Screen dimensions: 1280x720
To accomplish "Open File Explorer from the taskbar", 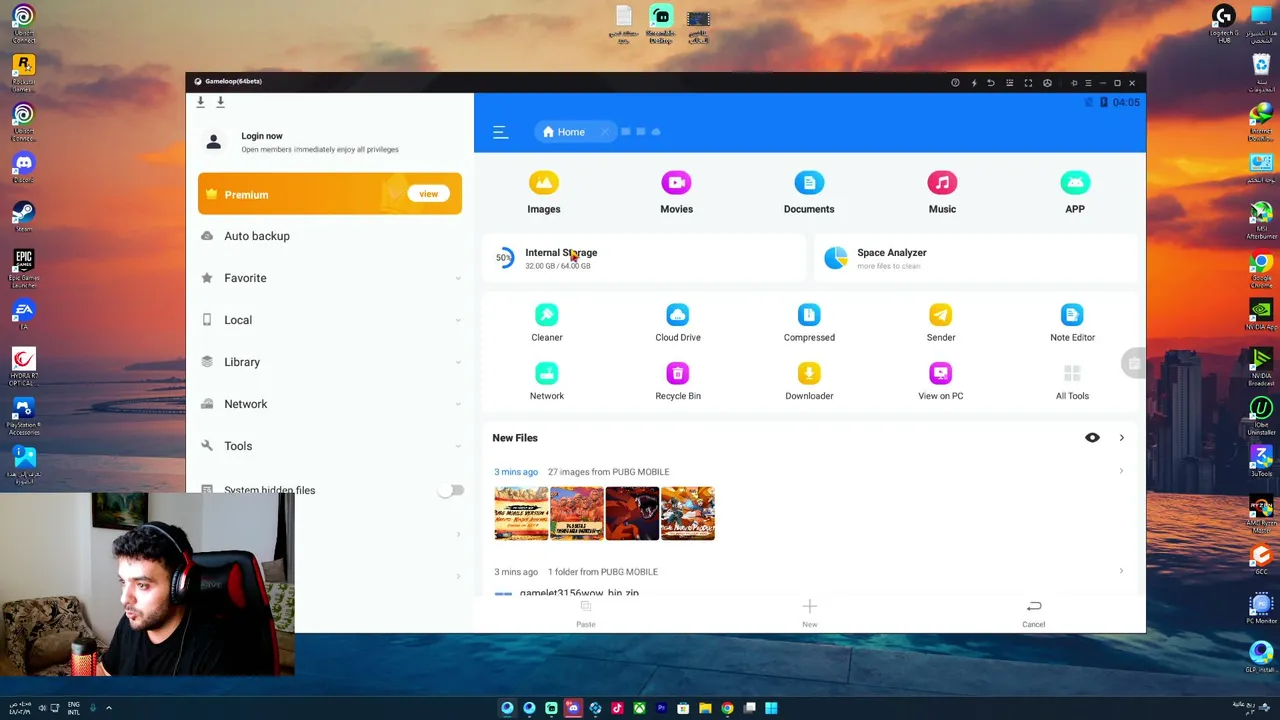I will (x=705, y=708).
